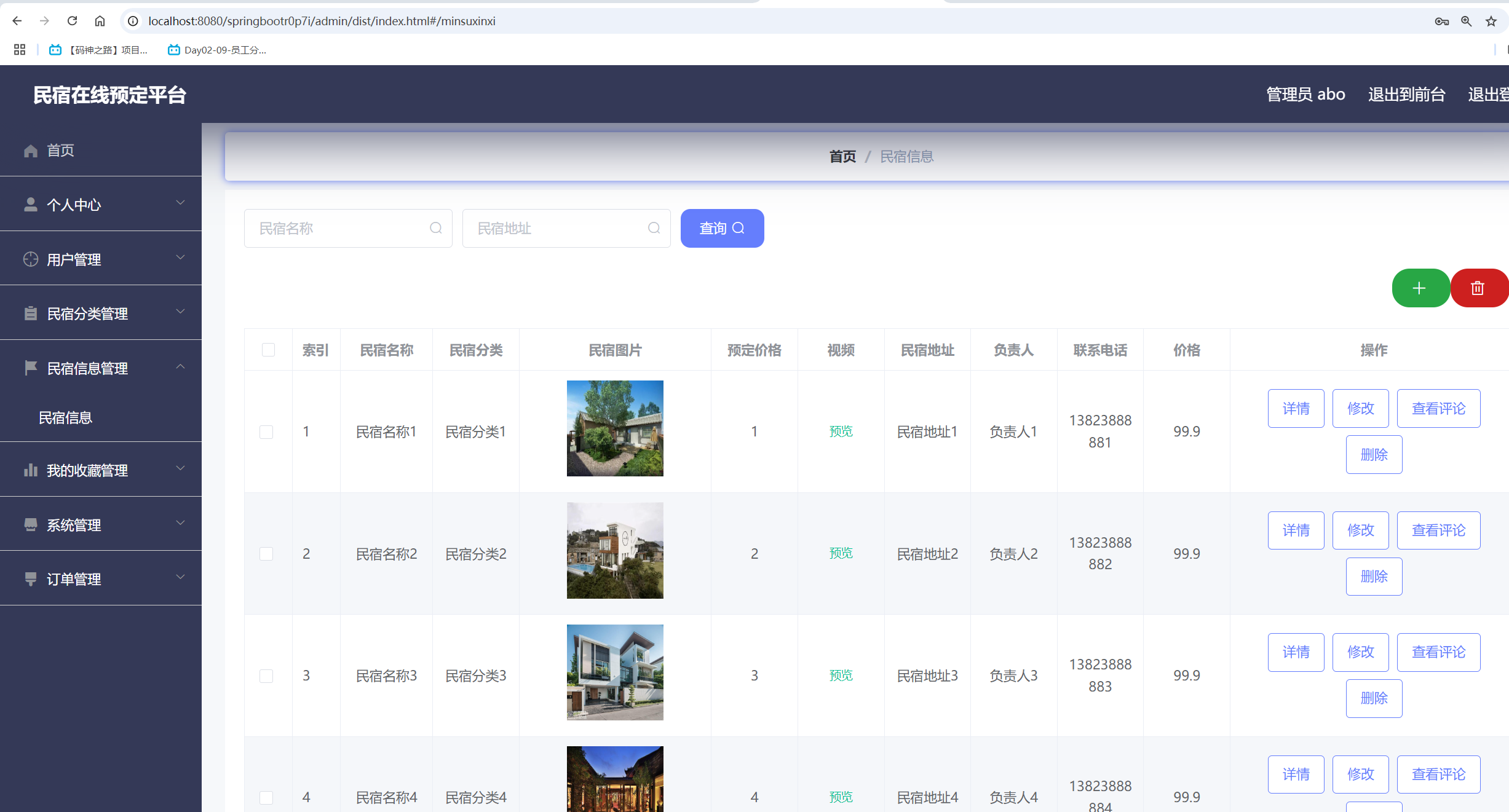Click the bookmark star icon in address bar
This screenshot has width=1509, height=812.
click(1491, 22)
